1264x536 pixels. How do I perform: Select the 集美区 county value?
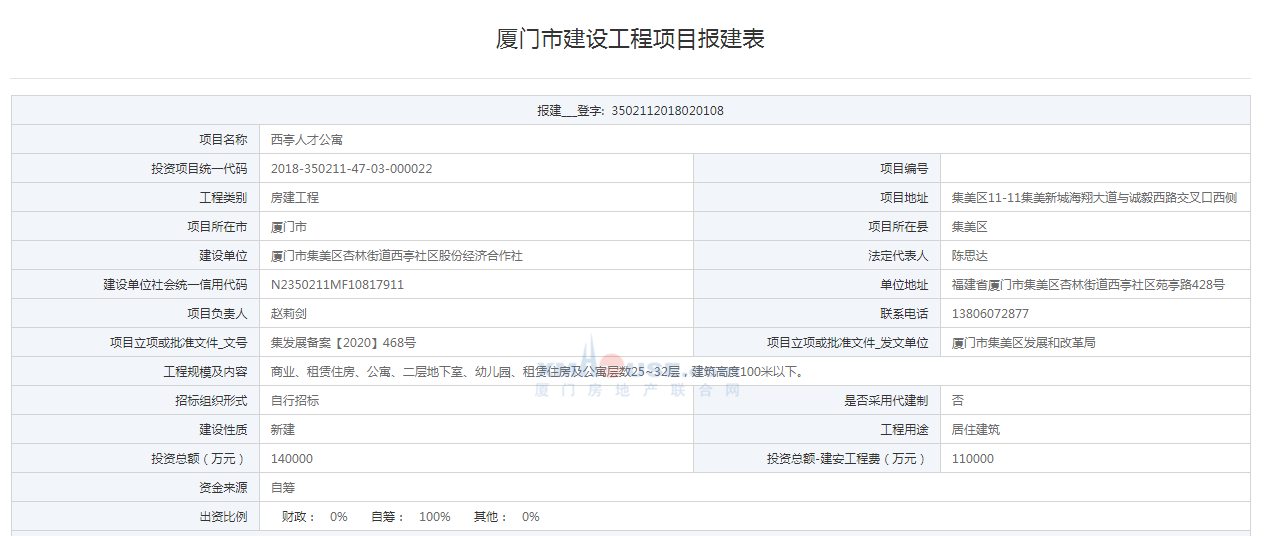tap(969, 227)
